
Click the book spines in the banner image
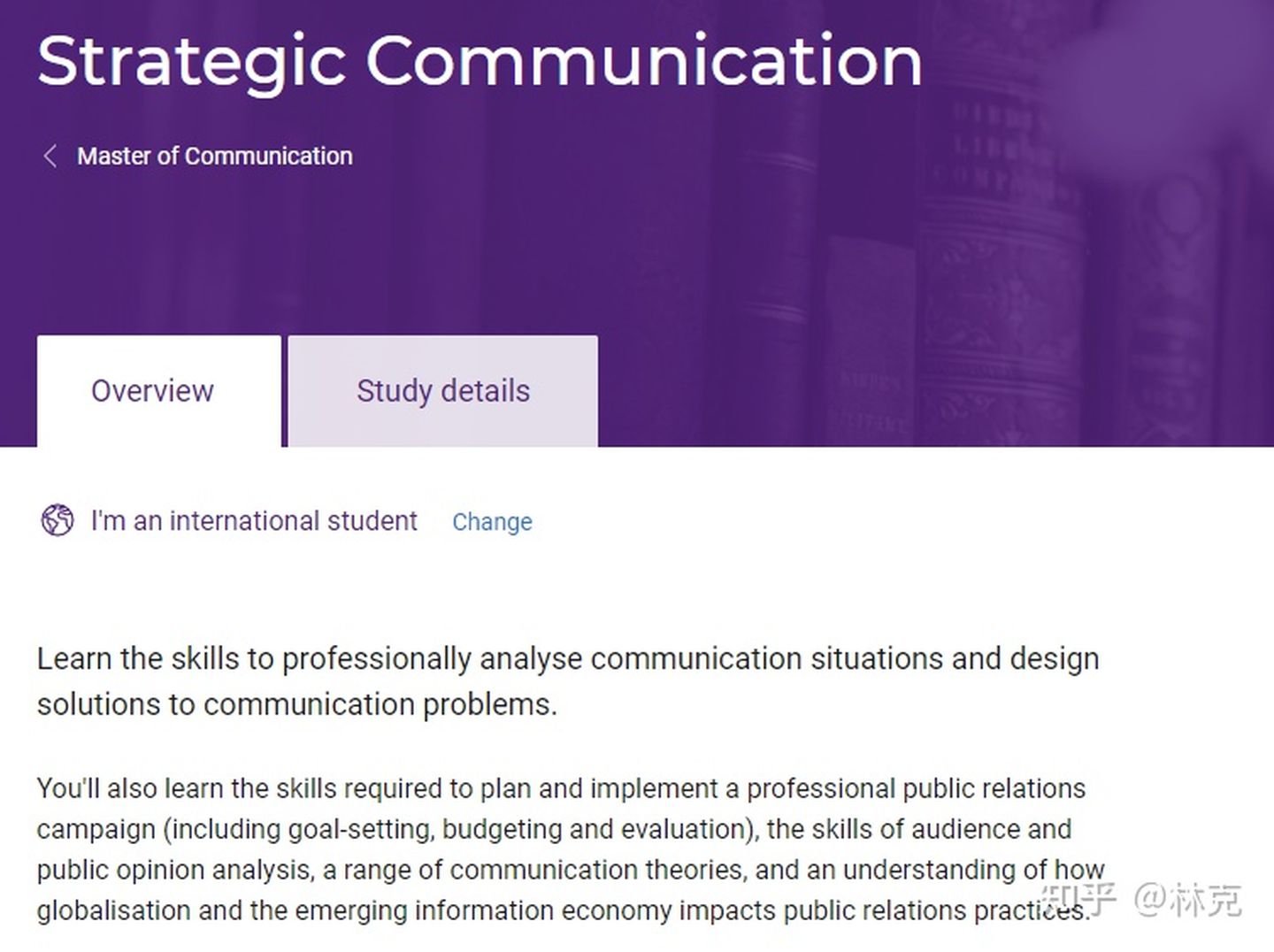point(1000,265)
